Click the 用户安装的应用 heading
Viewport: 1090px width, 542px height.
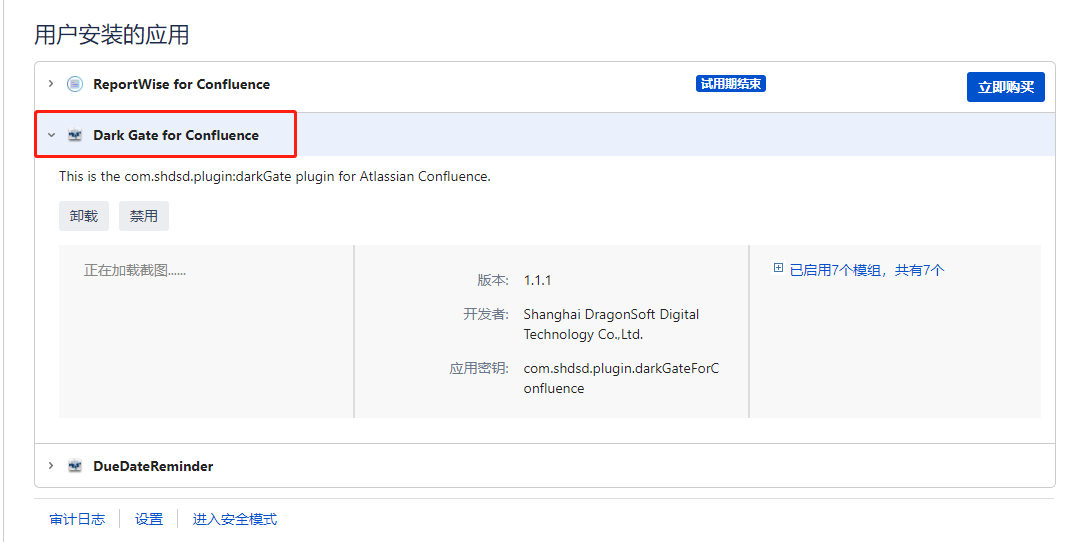coord(112,35)
